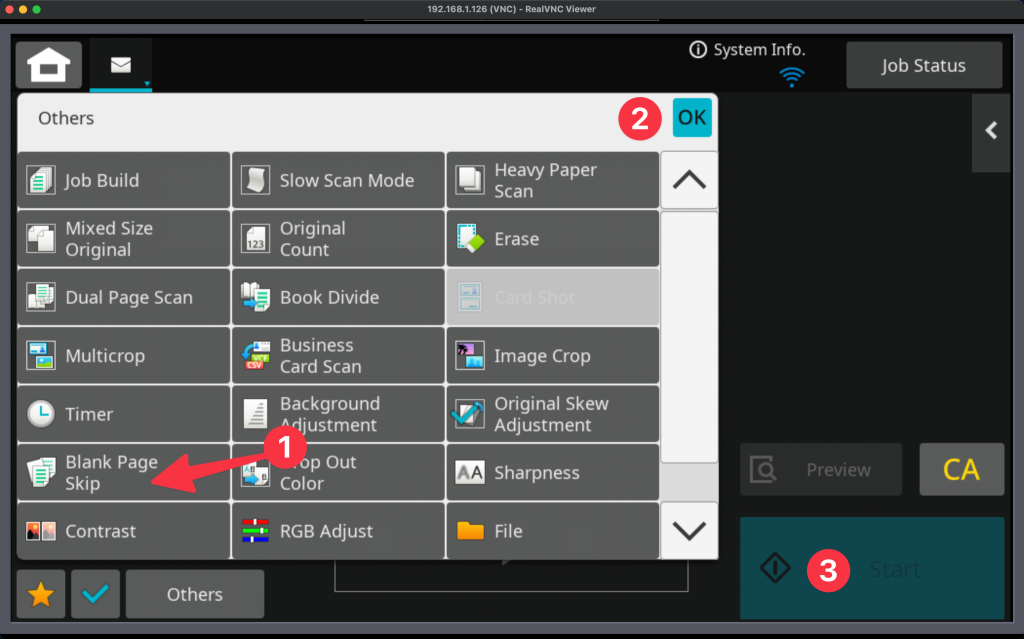Screen dimensions: 1024x639
Task: Open the Erase function
Action: click(552, 239)
